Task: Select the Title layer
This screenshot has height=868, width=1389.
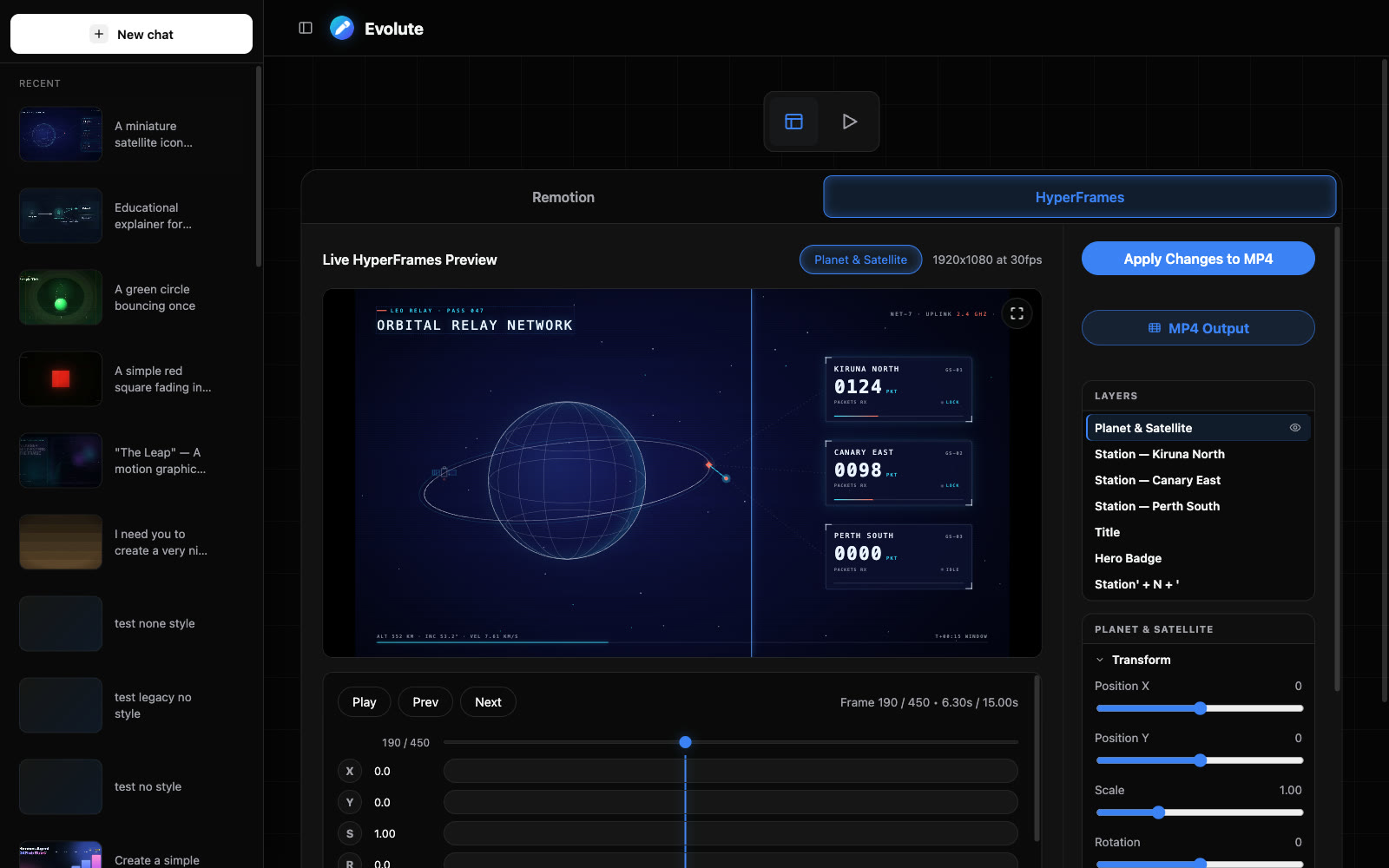Action: pos(1198,532)
